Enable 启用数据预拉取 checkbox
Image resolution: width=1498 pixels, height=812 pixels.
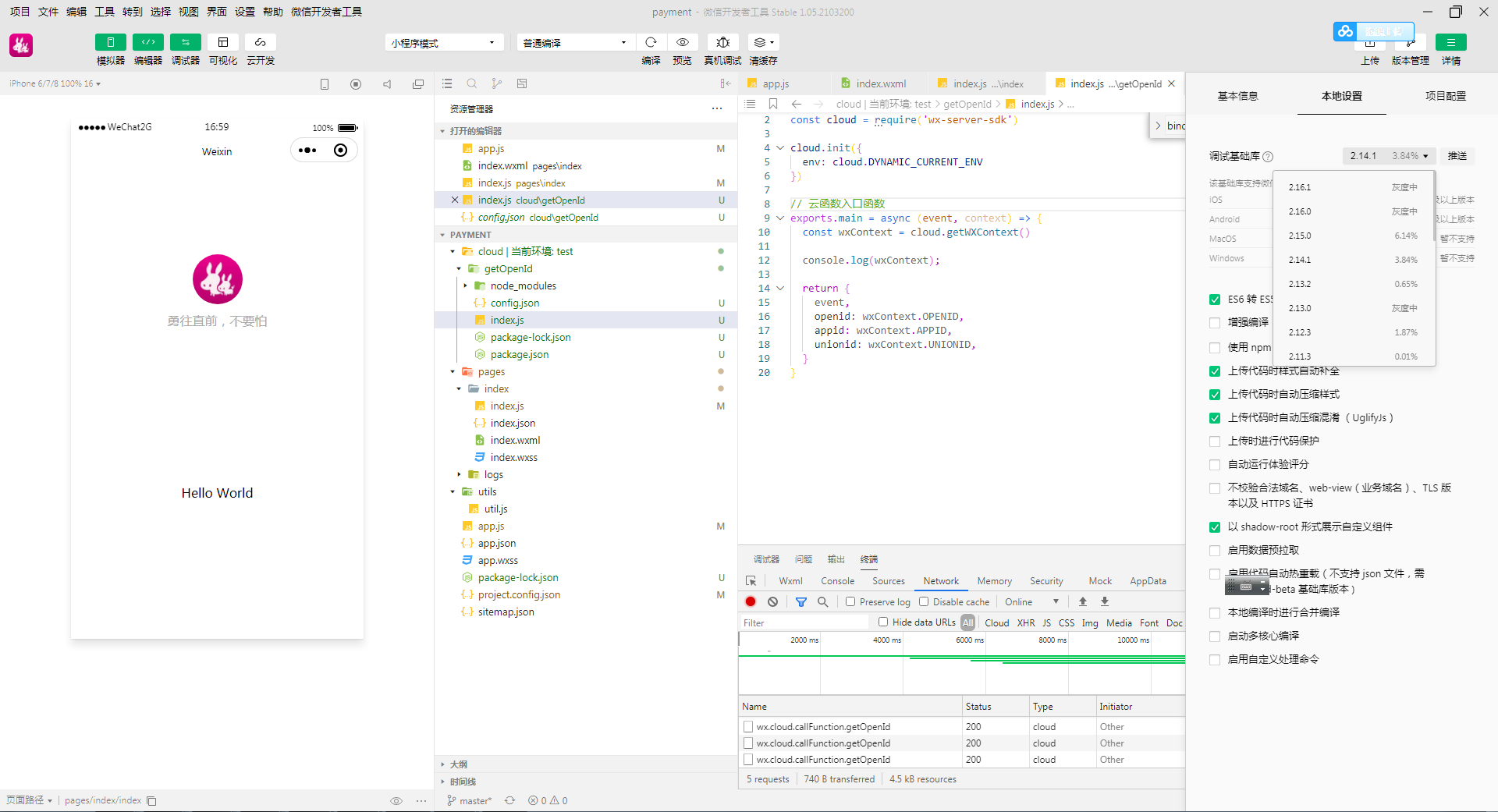pos(1215,551)
